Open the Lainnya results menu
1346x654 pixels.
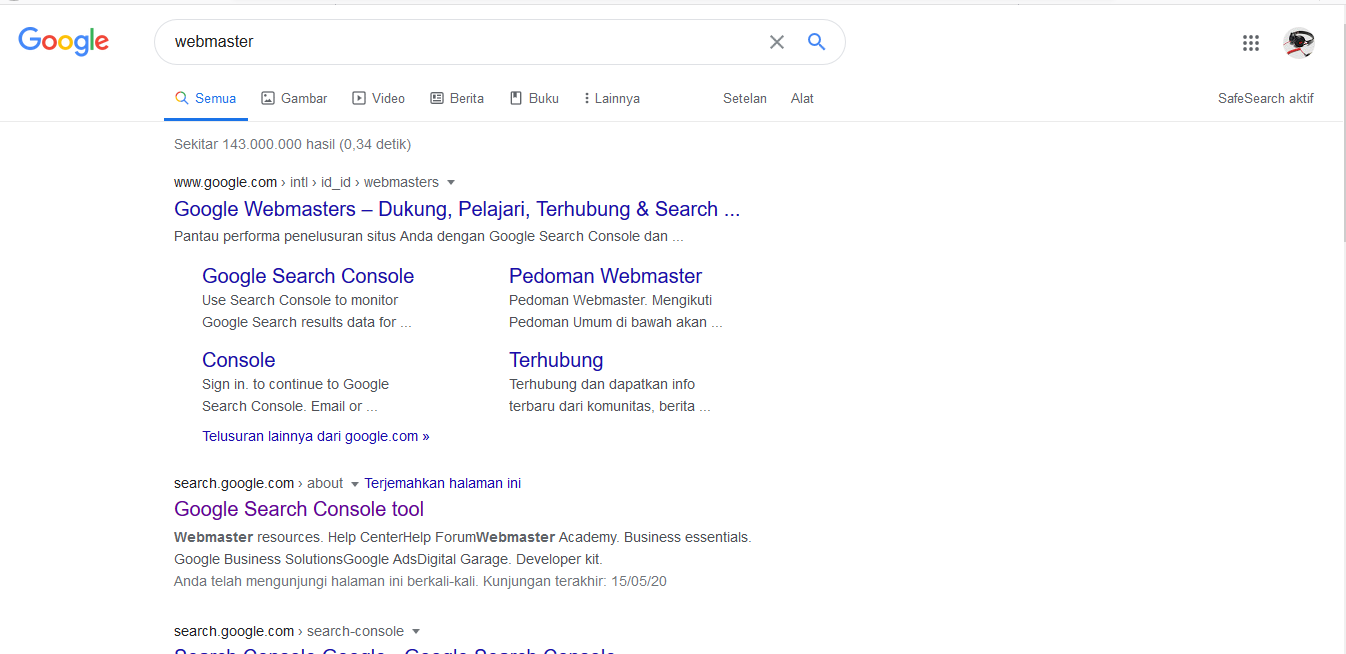[x=610, y=98]
